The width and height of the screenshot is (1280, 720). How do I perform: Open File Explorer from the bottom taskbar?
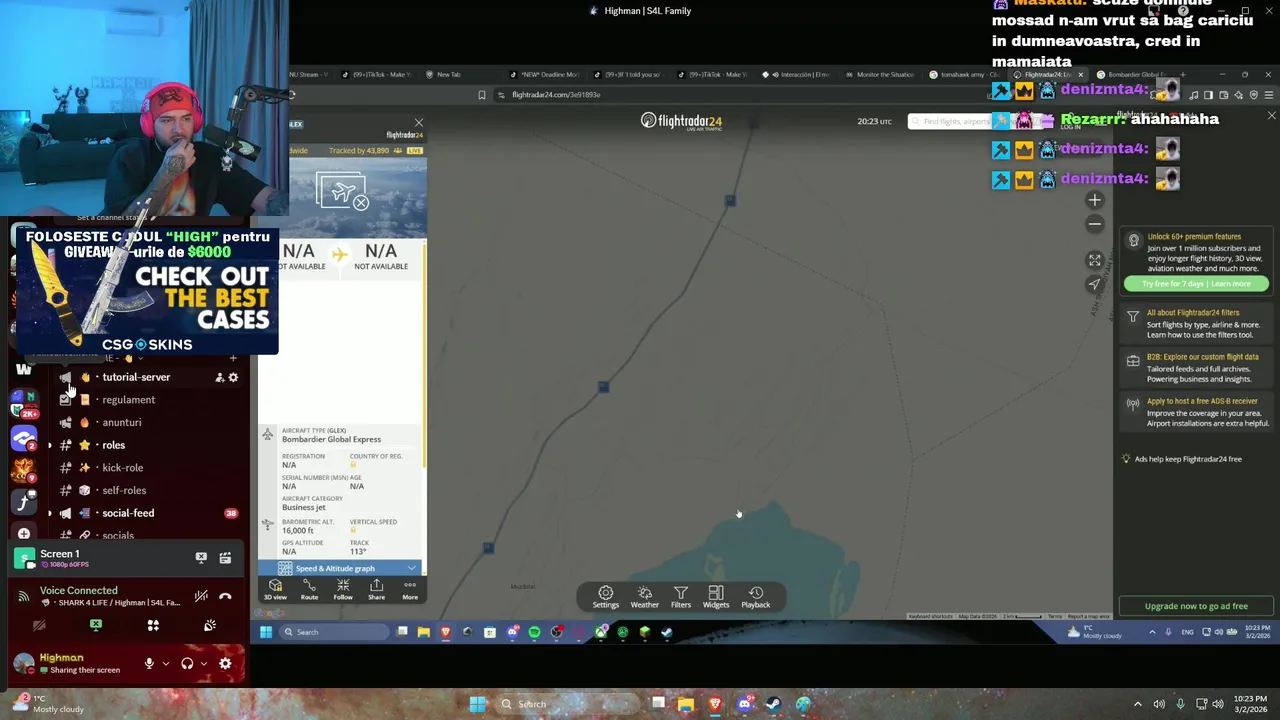[686, 704]
